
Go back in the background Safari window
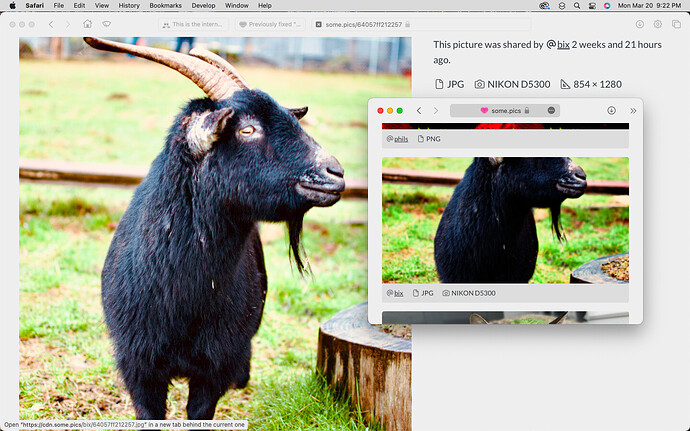[x=51, y=24]
